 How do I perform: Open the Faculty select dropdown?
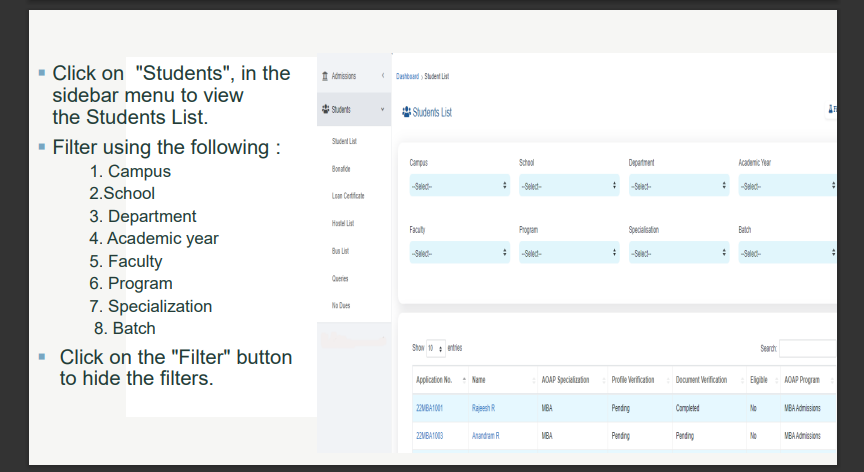[x=458, y=253]
